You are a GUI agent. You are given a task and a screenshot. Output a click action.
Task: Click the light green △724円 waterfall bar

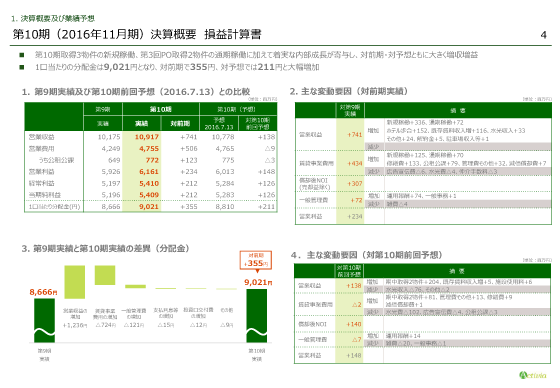(105, 275)
